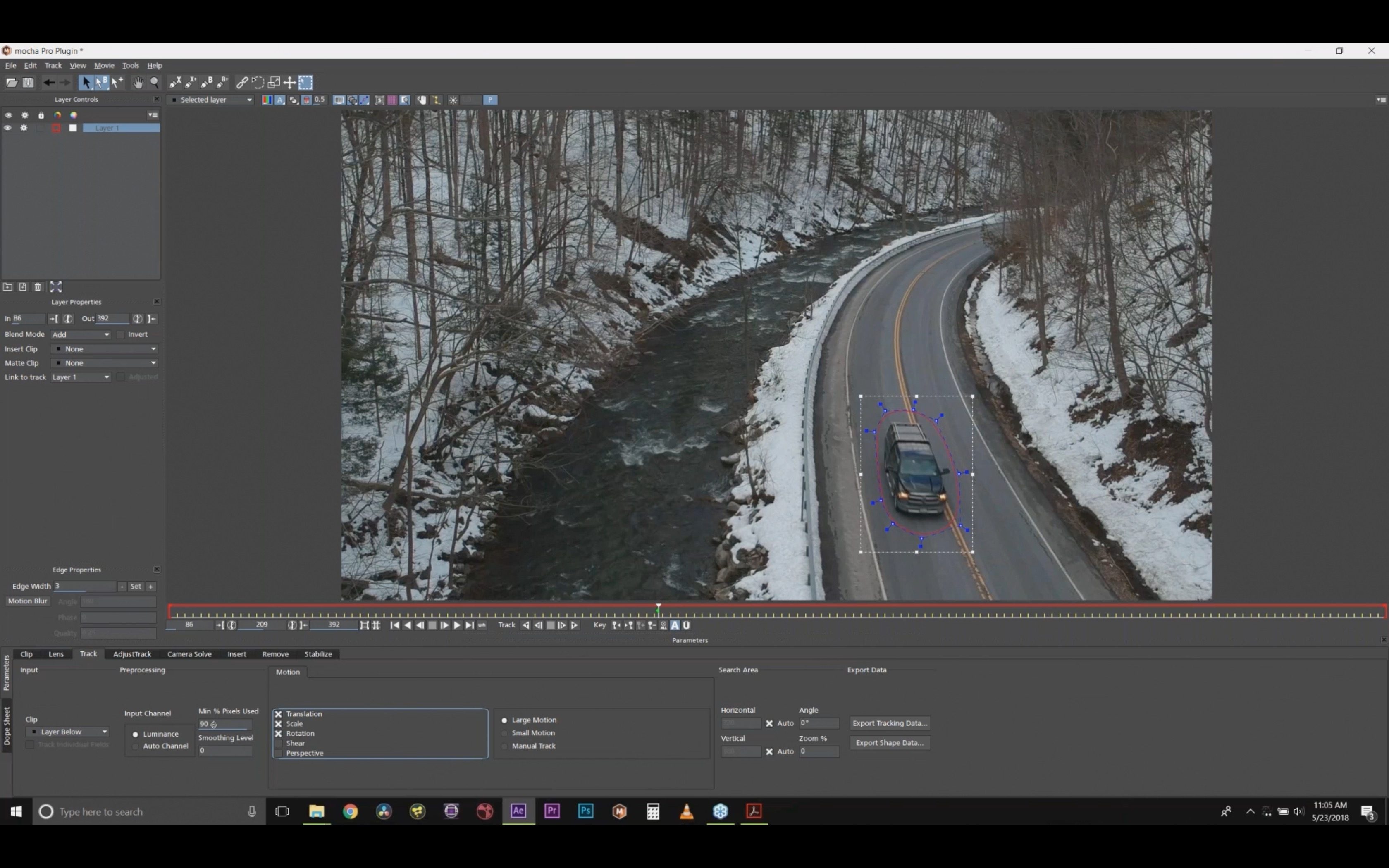Toggle Scale motion tracking checkbox
The width and height of the screenshot is (1389, 868).
point(279,723)
